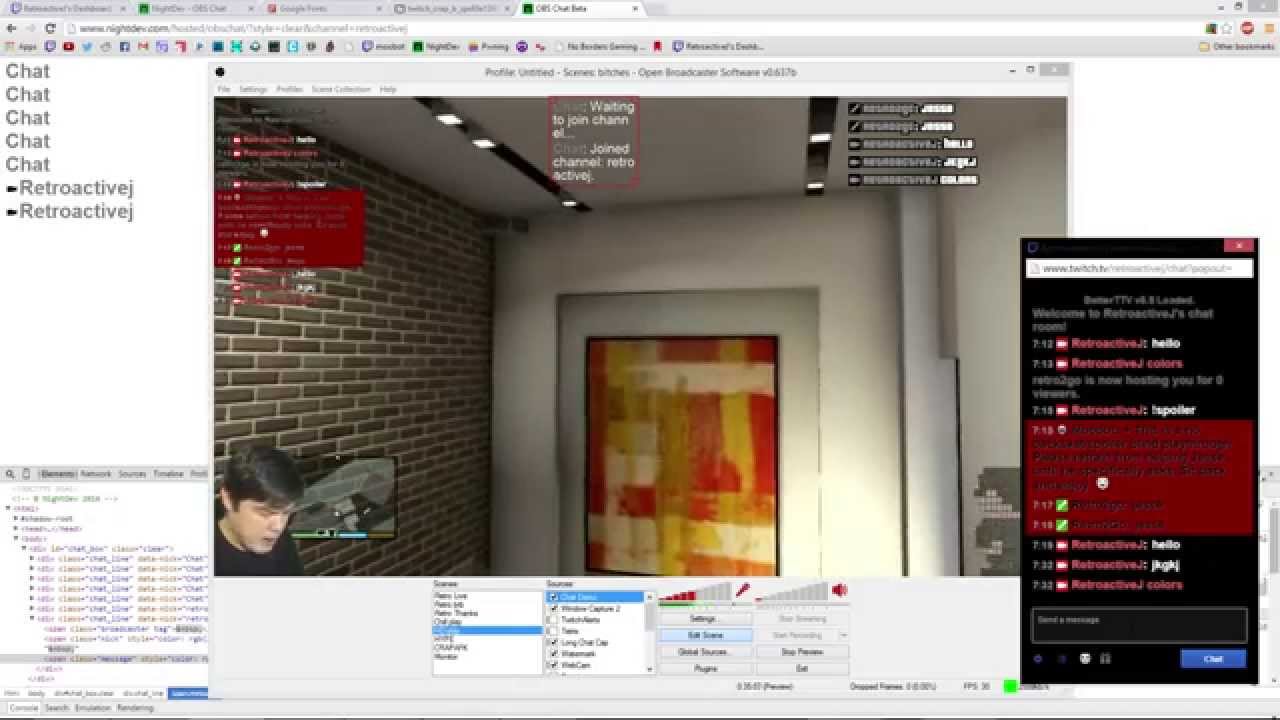The width and height of the screenshot is (1280, 720).
Task: Open the No Borders Gaming bookmark
Action: click(598, 46)
